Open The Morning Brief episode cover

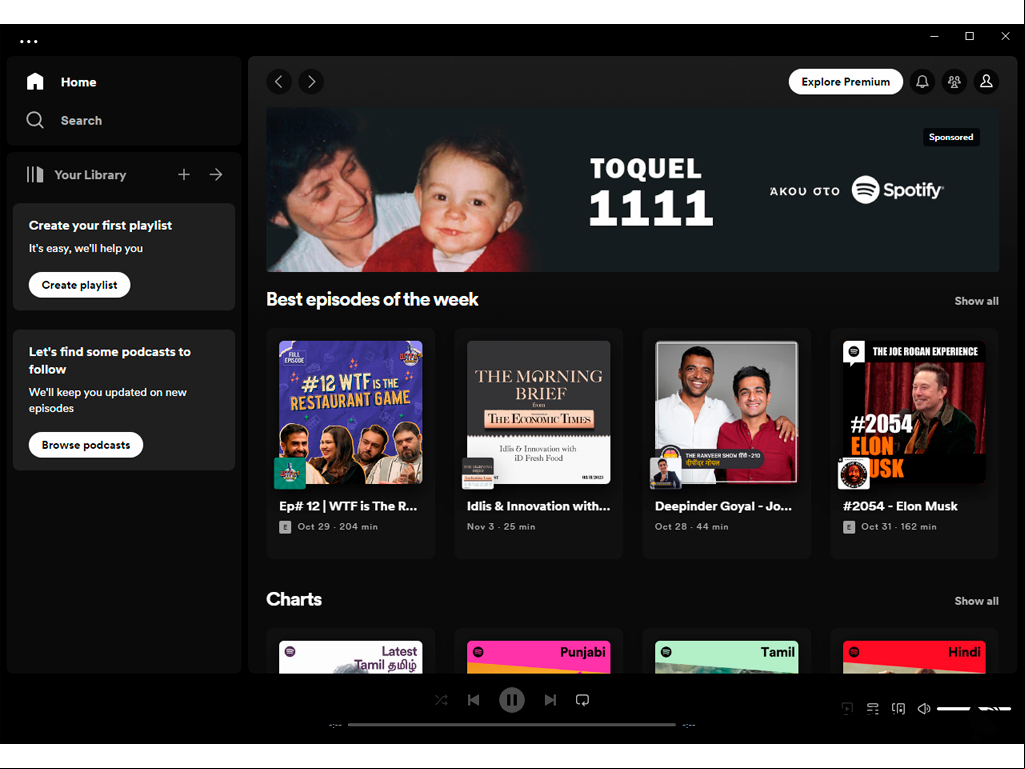tap(539, 412)
